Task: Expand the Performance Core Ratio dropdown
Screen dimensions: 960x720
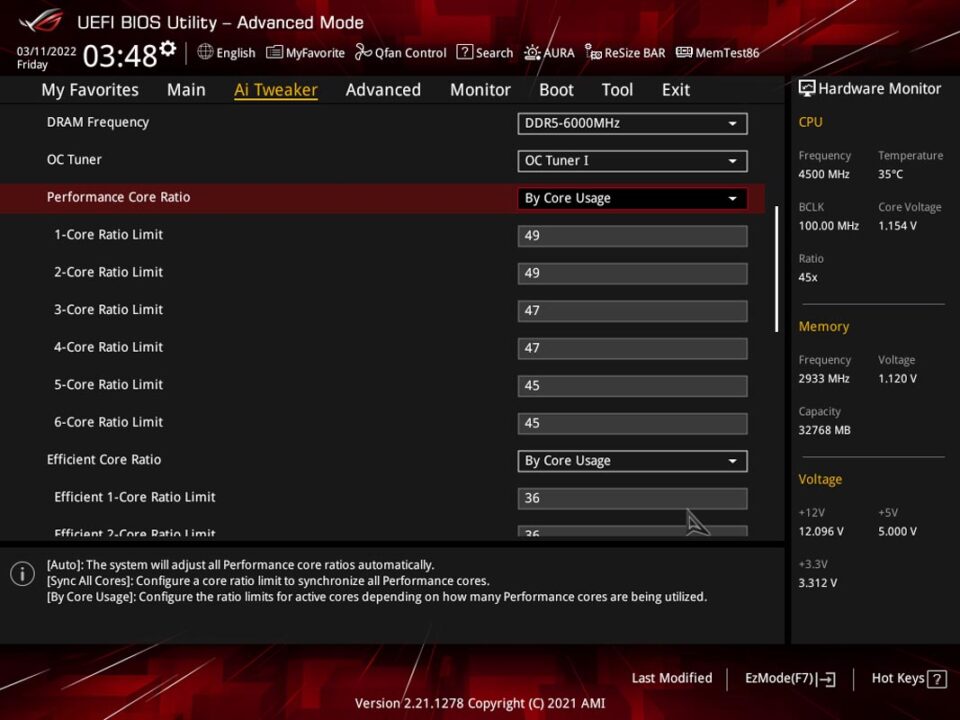Action: (x=632, y=198)
